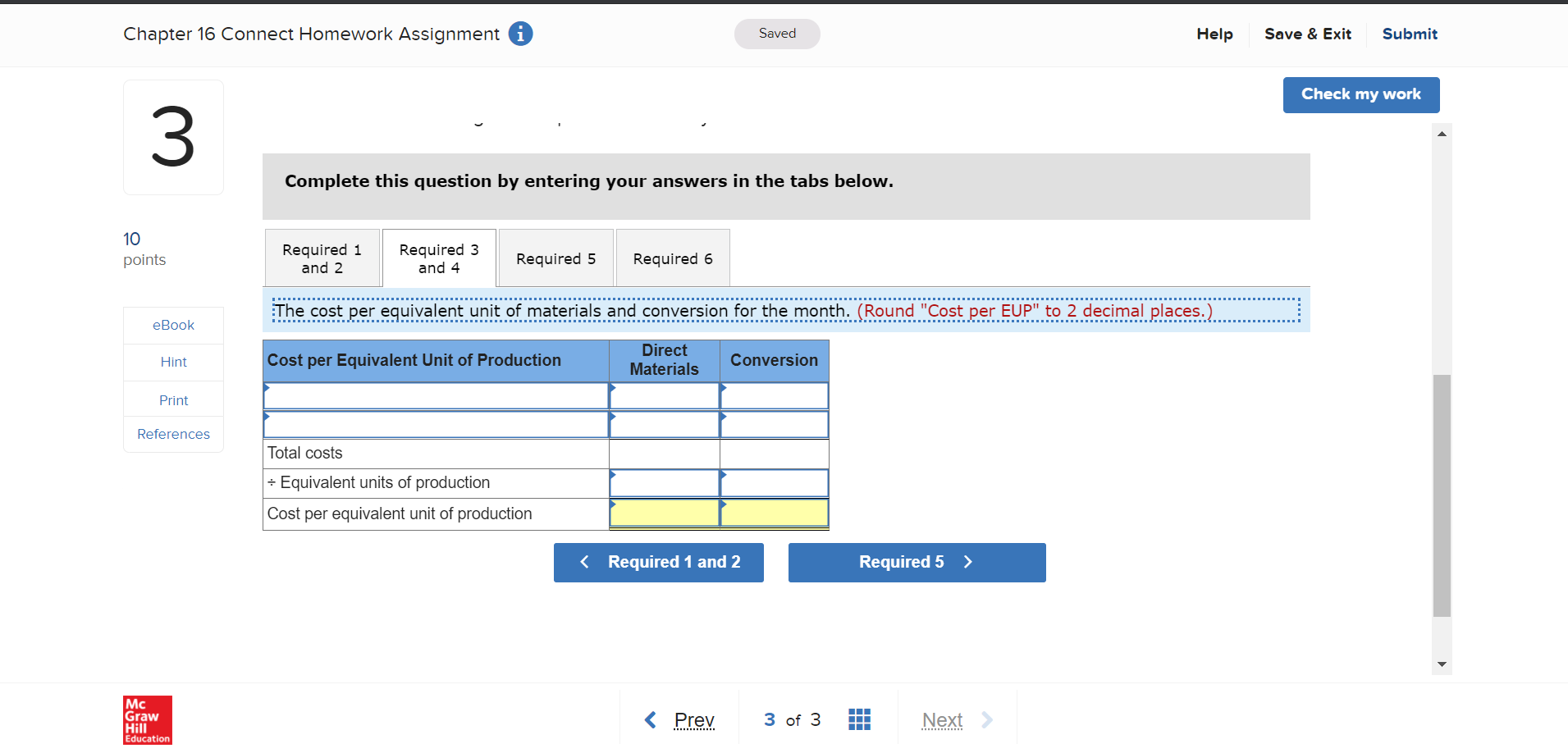Switch to the Required 6 tab
Screen dimensions: 1568x753
pos(672,258)
